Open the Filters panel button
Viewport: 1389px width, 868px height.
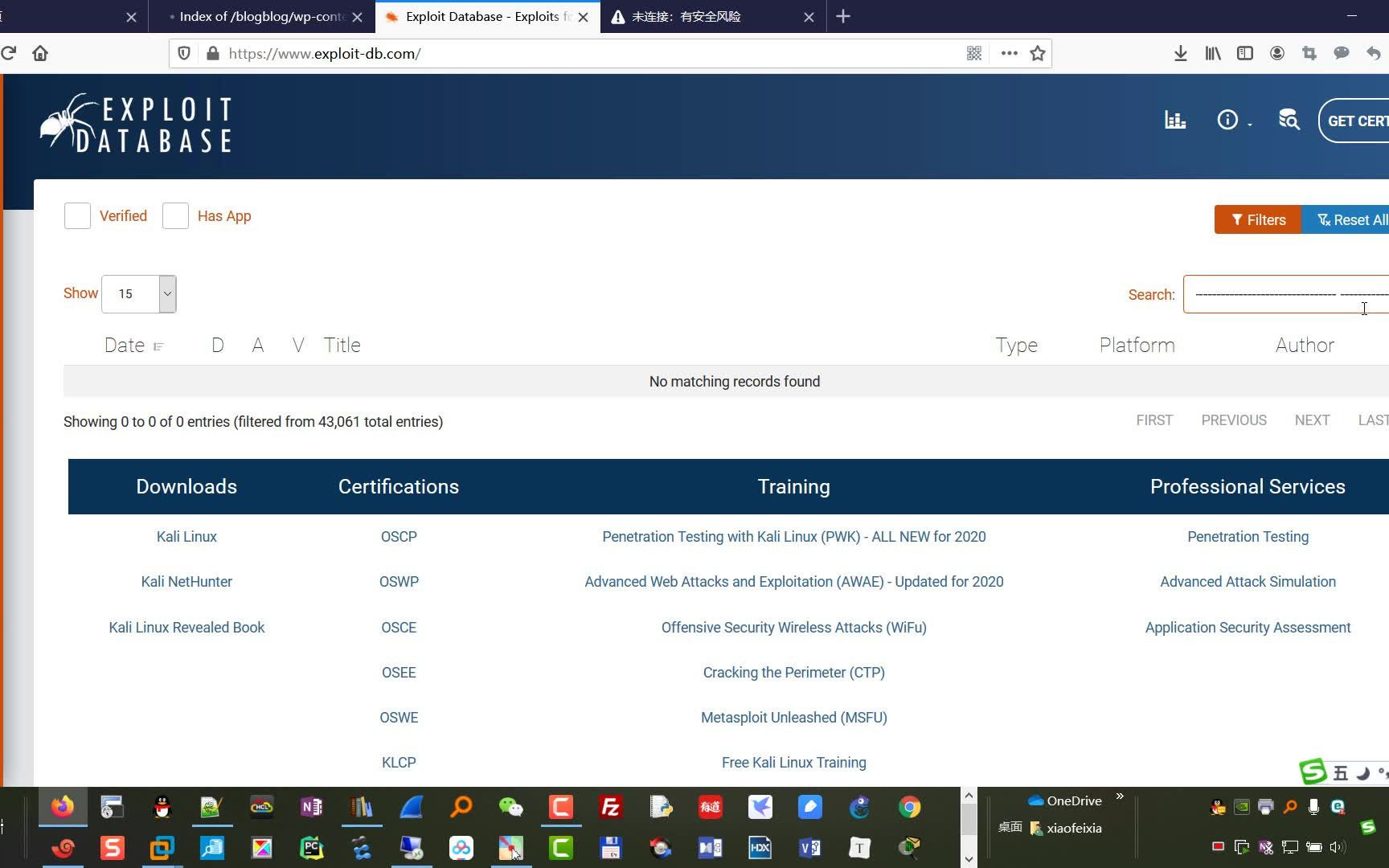1258,220
